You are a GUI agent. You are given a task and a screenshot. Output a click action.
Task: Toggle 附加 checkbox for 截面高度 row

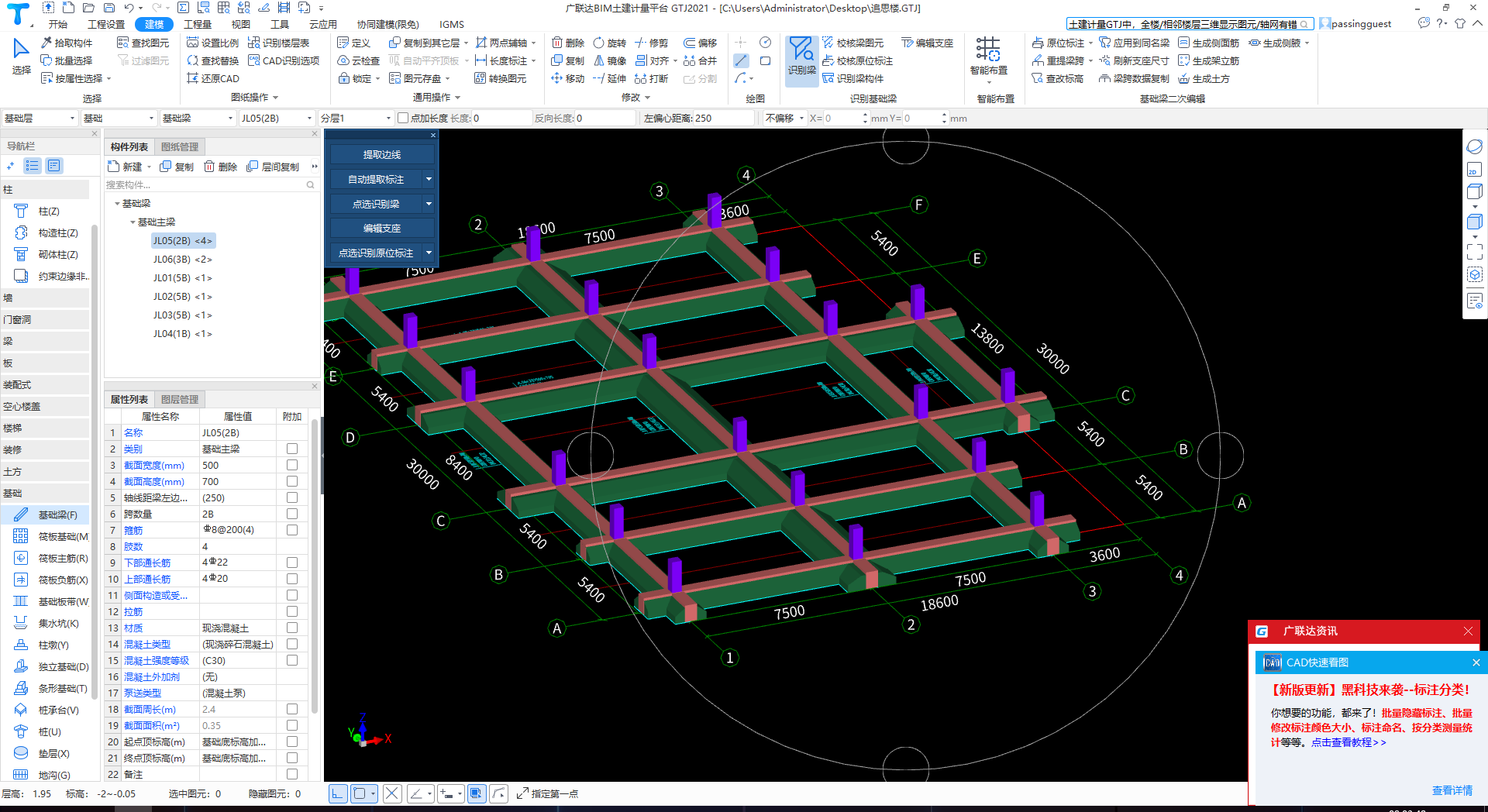[292, 481]
